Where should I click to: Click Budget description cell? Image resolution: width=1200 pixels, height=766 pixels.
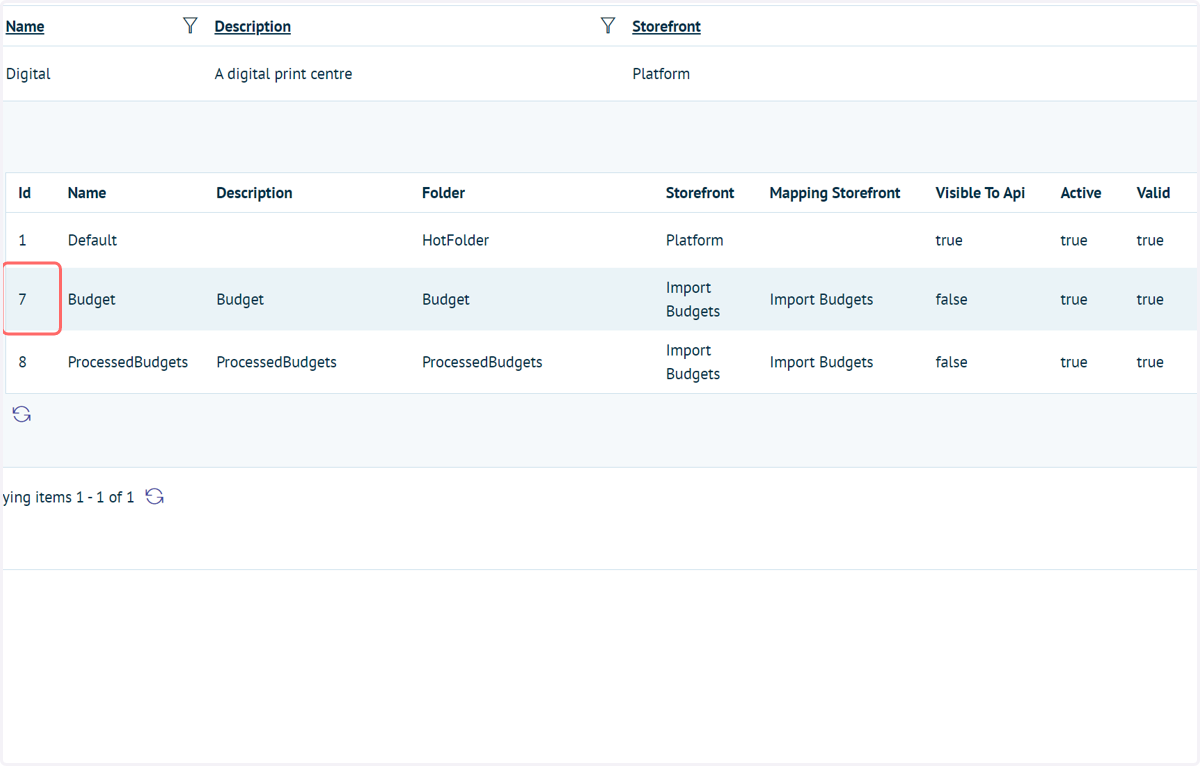(x=240, y=299)
